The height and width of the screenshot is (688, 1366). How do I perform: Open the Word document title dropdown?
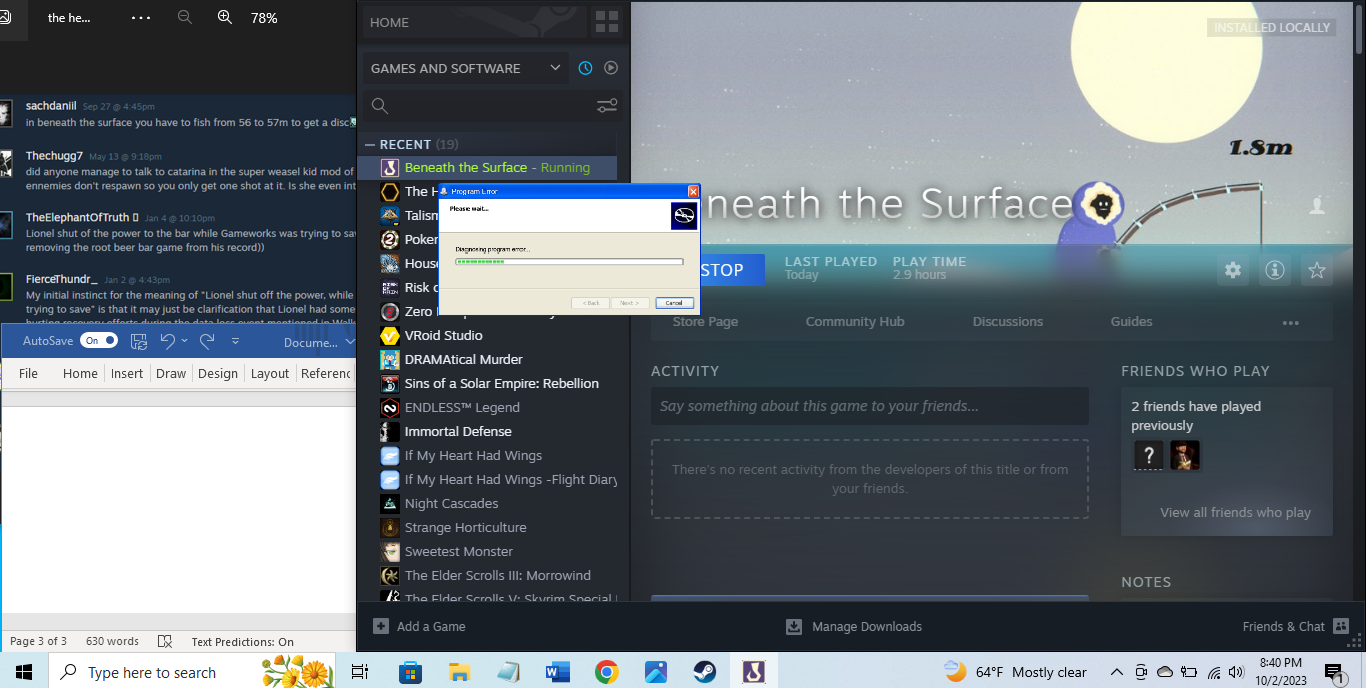point(349,342)
